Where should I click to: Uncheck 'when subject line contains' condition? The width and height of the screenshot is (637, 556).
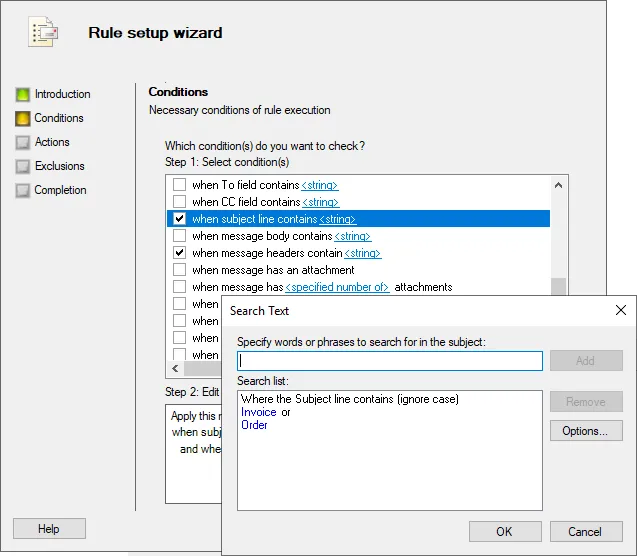(x=180, y=219)
